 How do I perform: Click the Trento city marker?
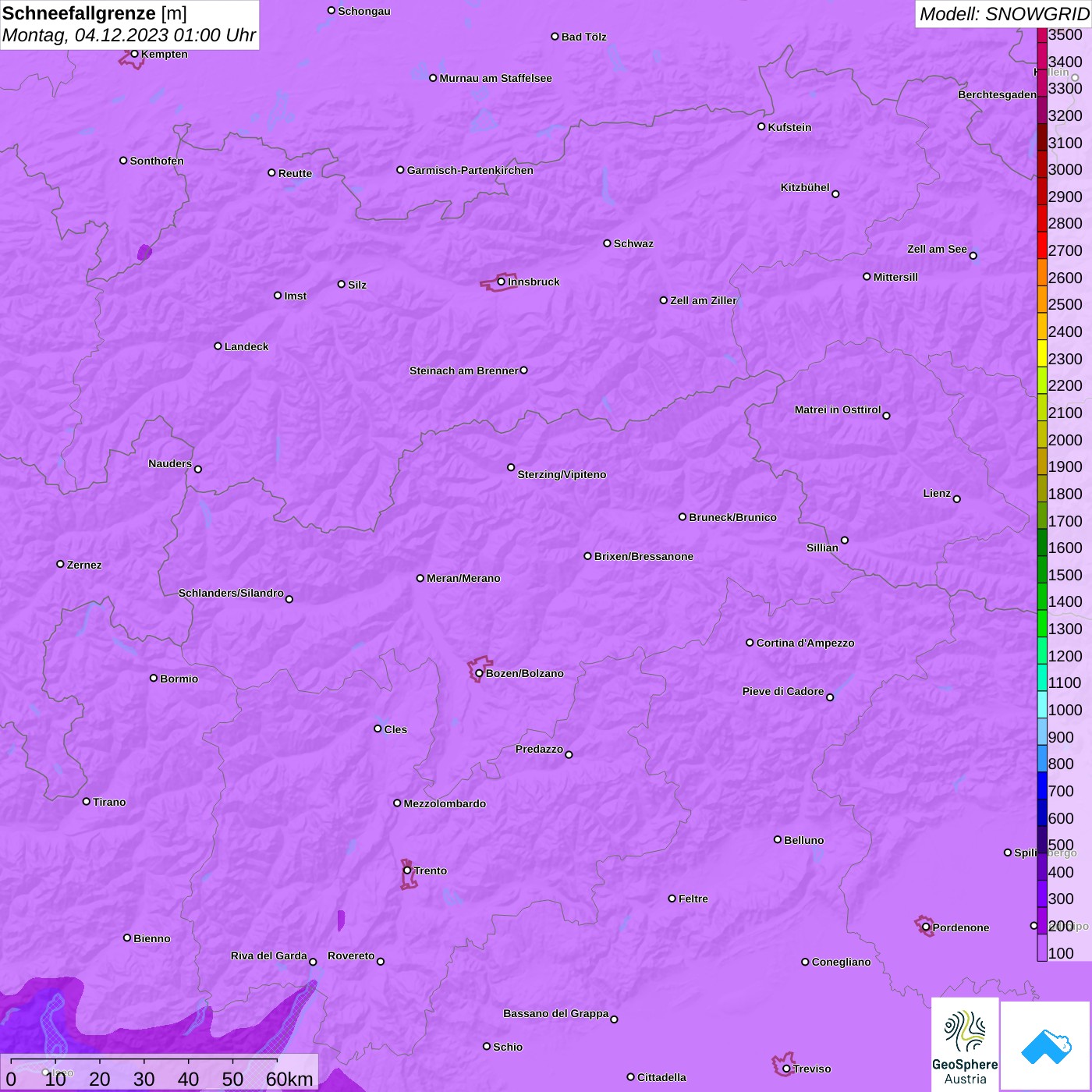coord(407,870)
